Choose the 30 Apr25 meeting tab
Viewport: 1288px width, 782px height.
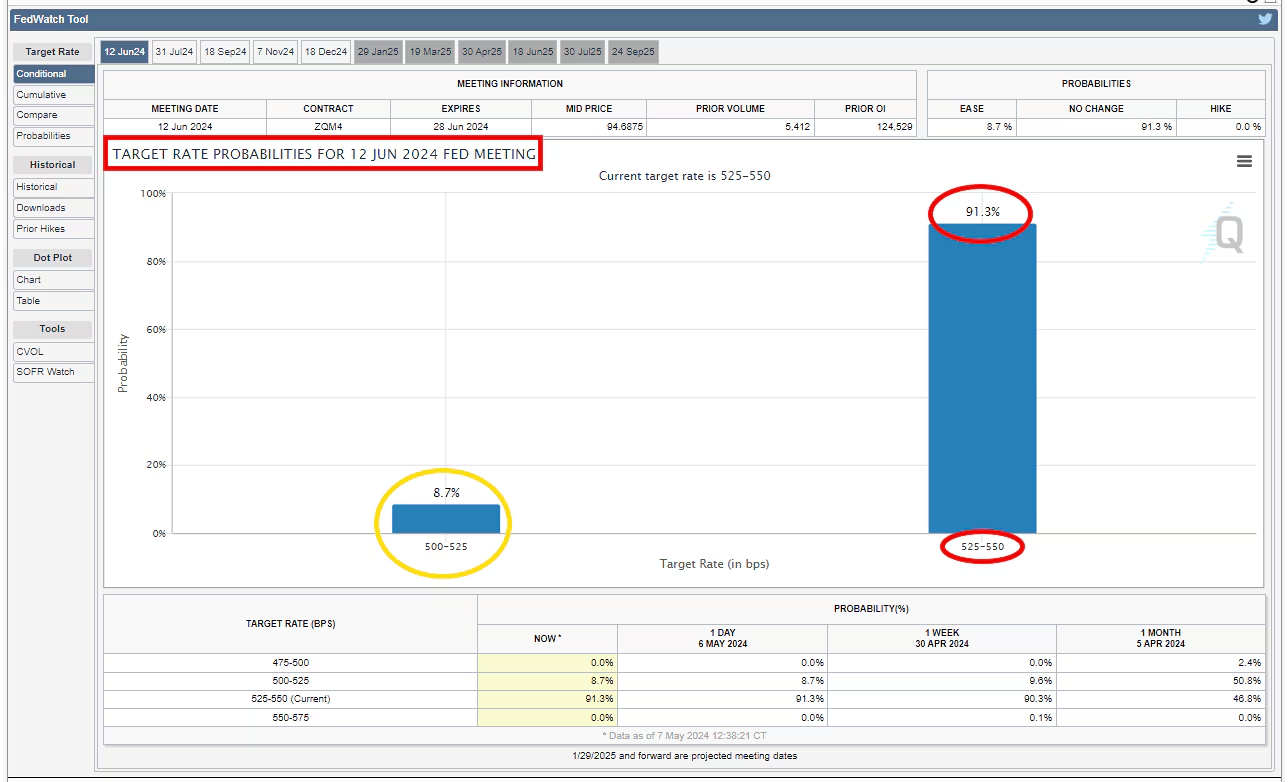[x=482, y=52]
